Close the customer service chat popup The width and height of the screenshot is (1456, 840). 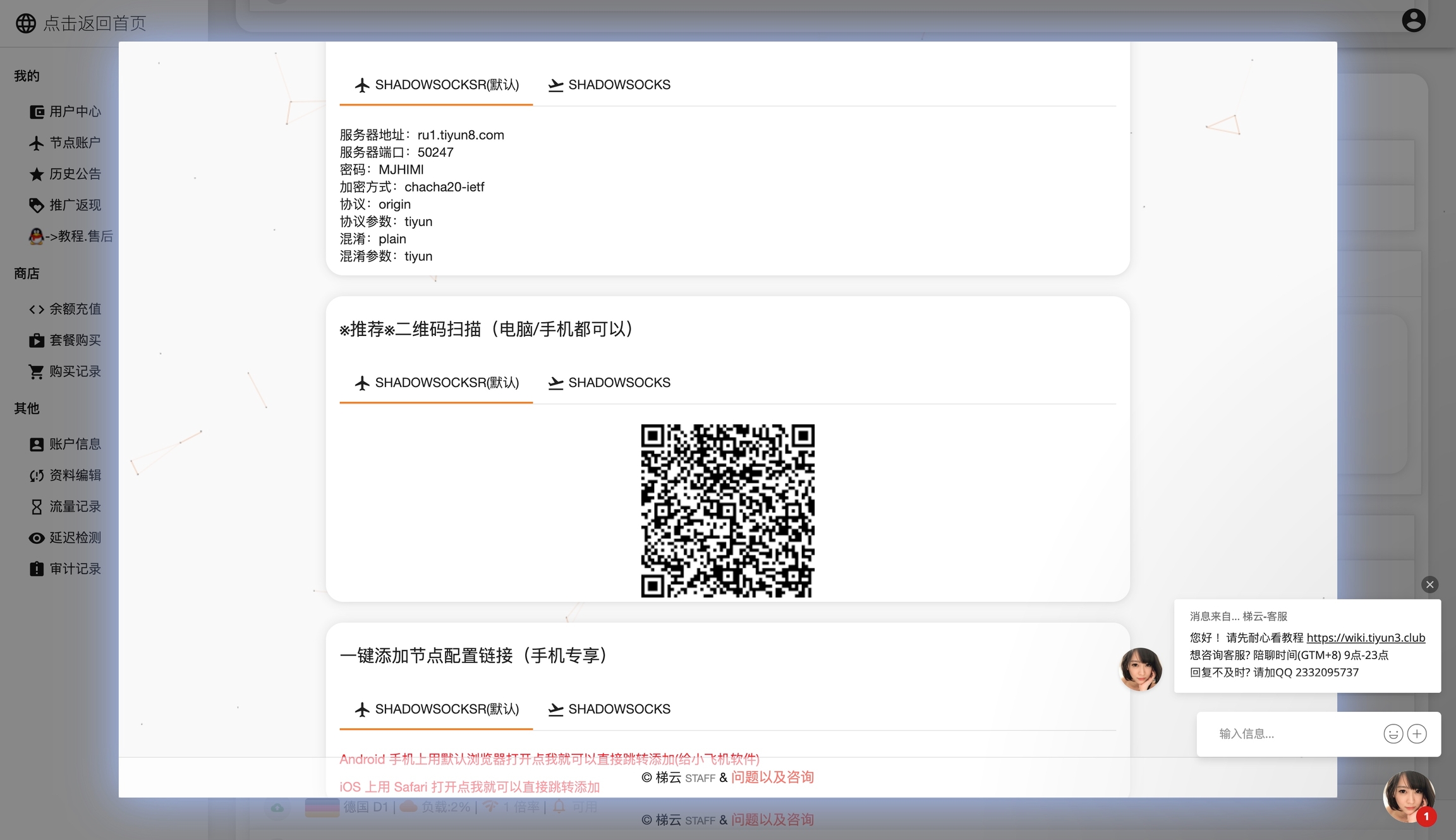pyautogui.click(x=1429, y=584)
